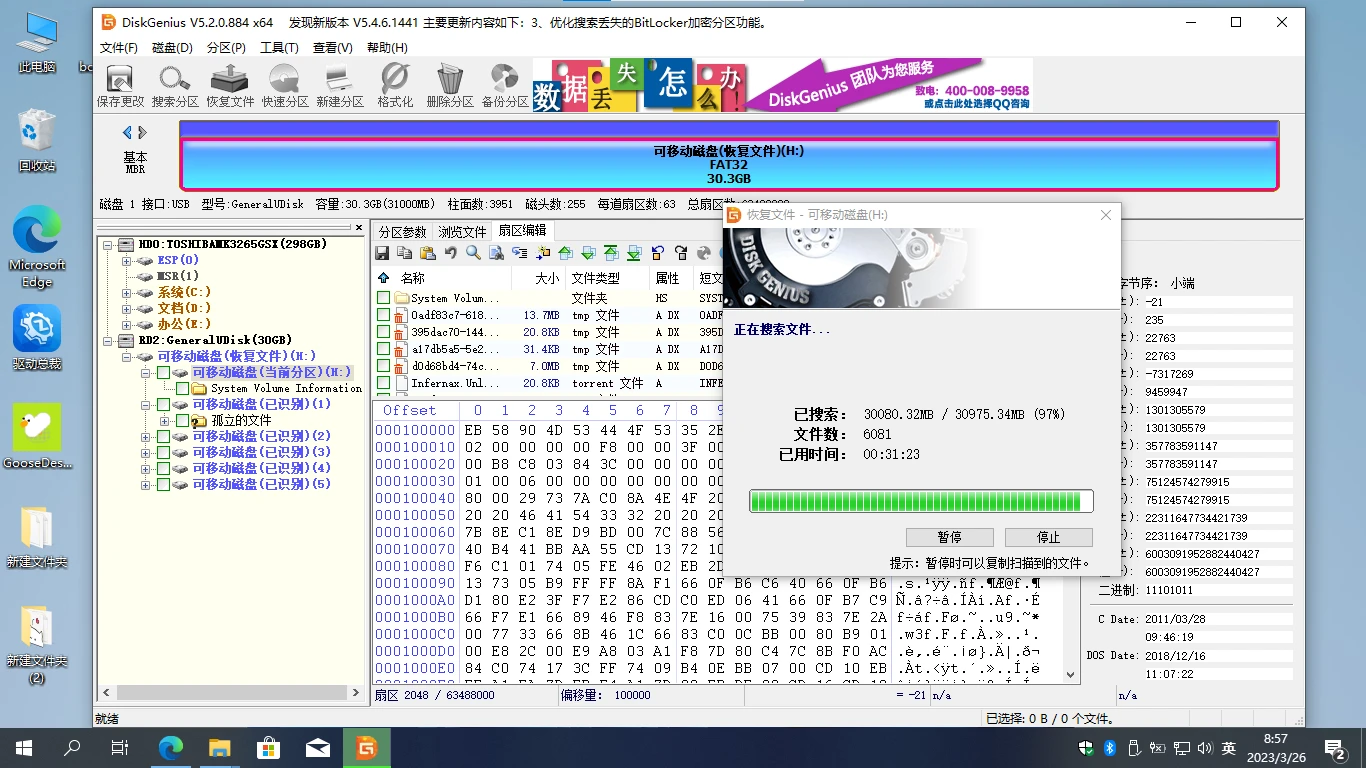1366x768 pixels.
Task: Check the a17db5a5-5e2... file checkbox
Action: point(384,349)
